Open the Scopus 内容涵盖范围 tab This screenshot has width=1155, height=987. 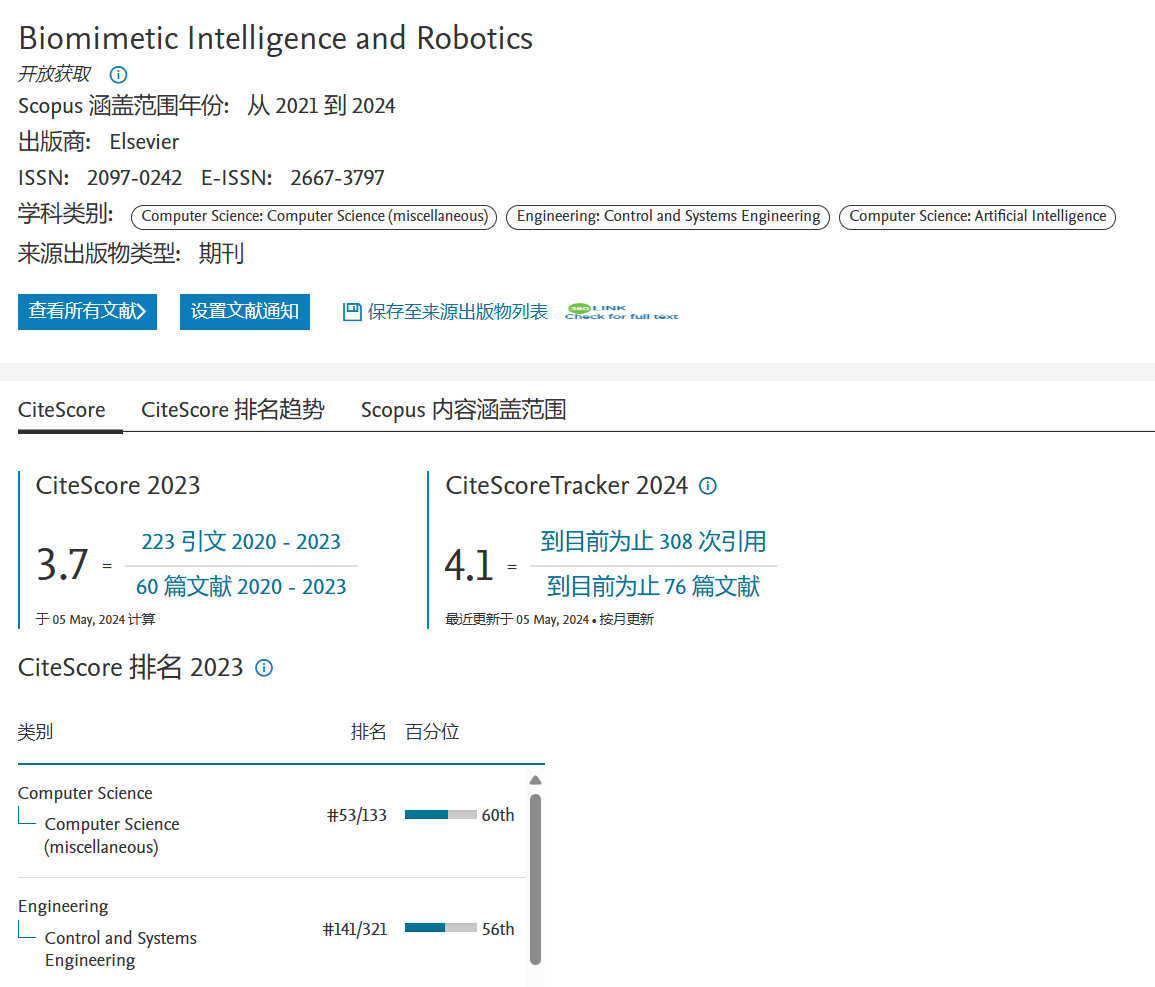tap(463, 410)
